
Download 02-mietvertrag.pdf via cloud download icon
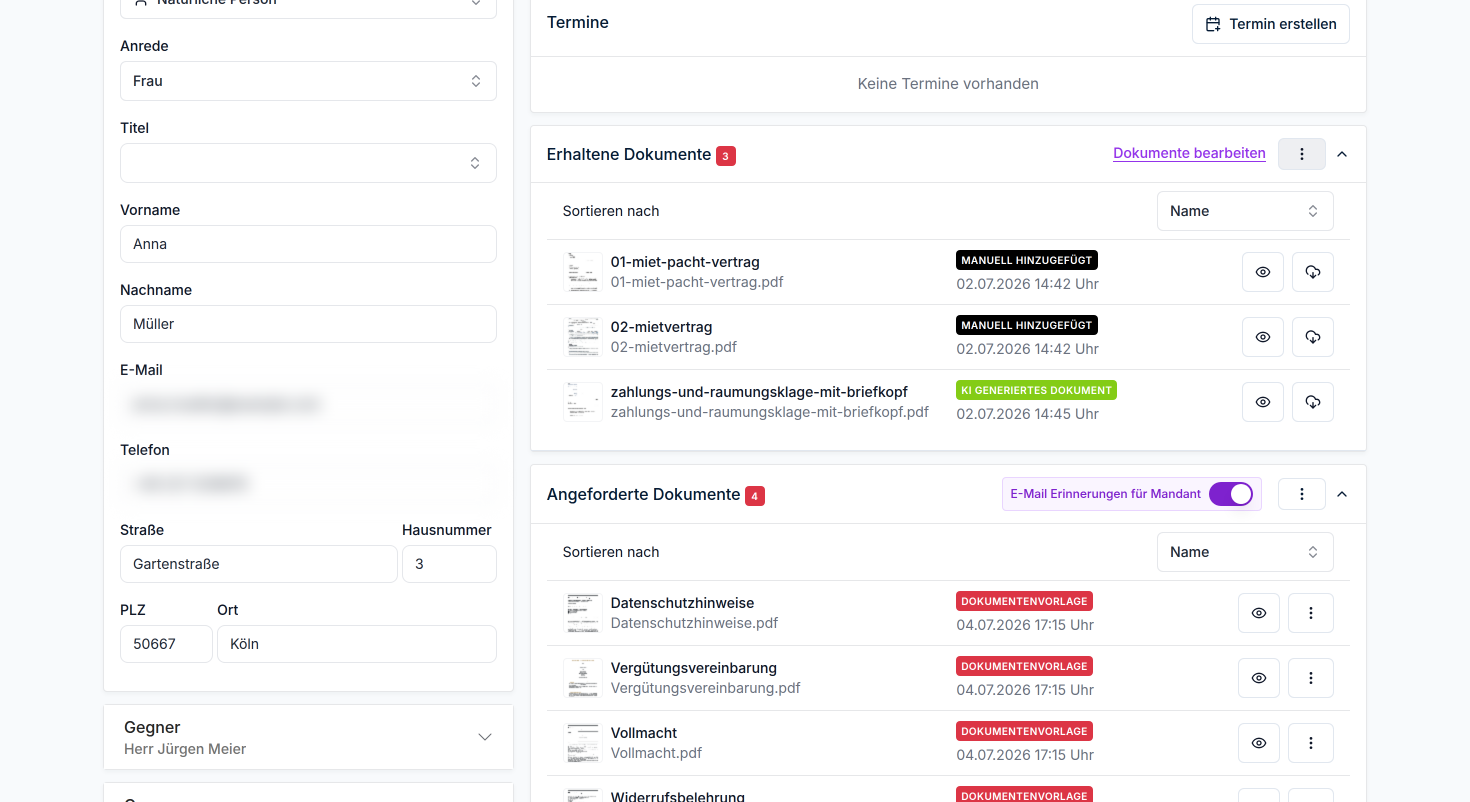1313,337
